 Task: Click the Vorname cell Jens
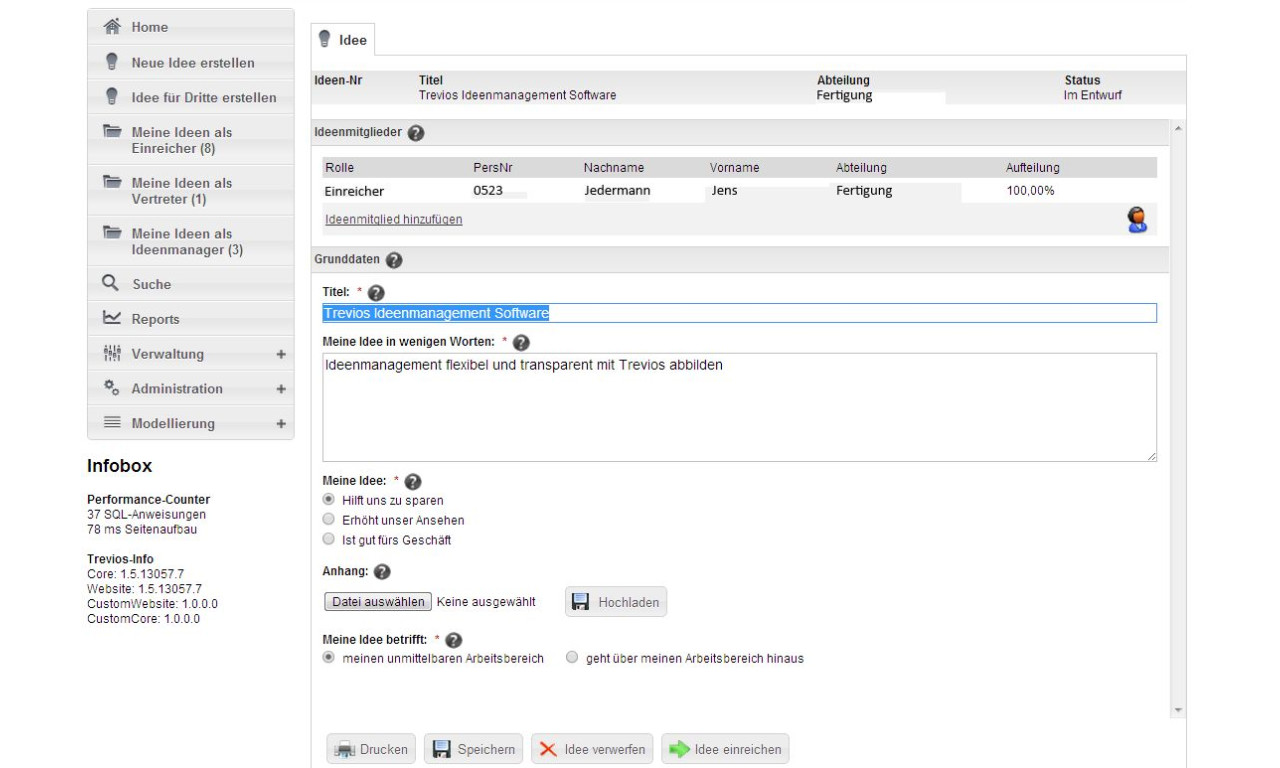point(724,190)
